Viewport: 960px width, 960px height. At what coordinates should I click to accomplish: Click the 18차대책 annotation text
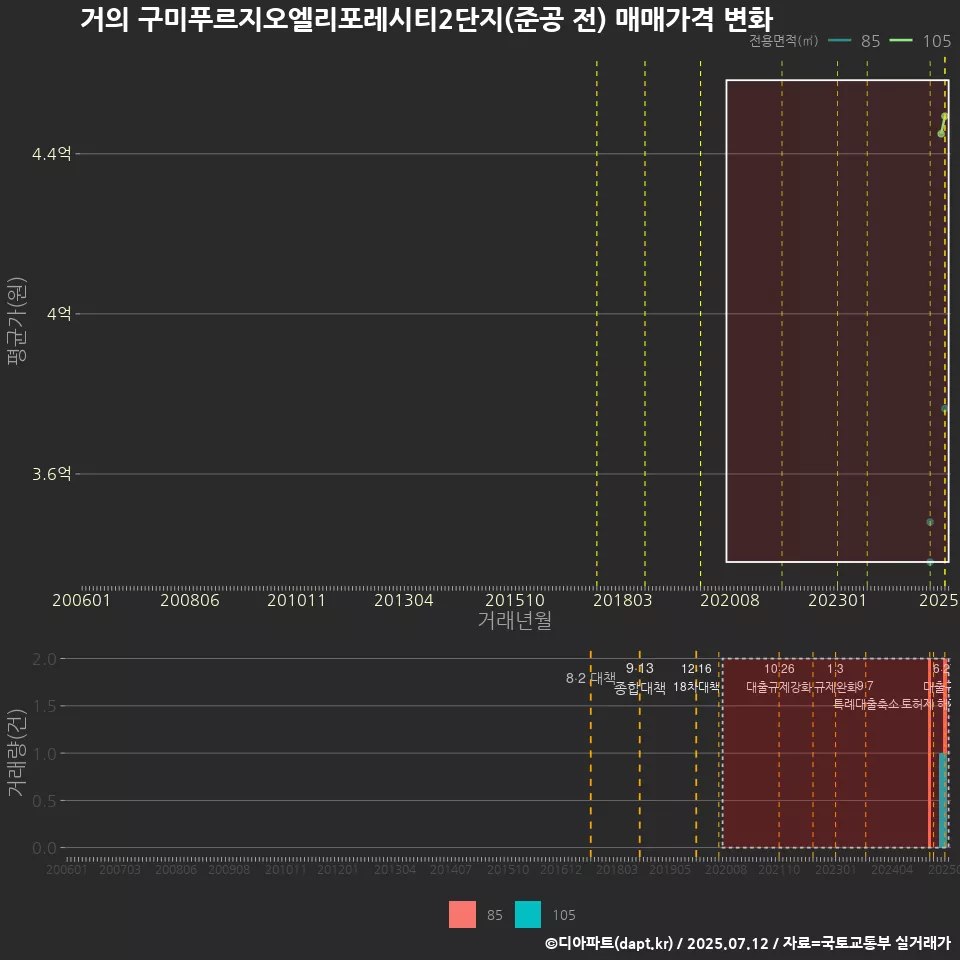click(x=697, y=687)
